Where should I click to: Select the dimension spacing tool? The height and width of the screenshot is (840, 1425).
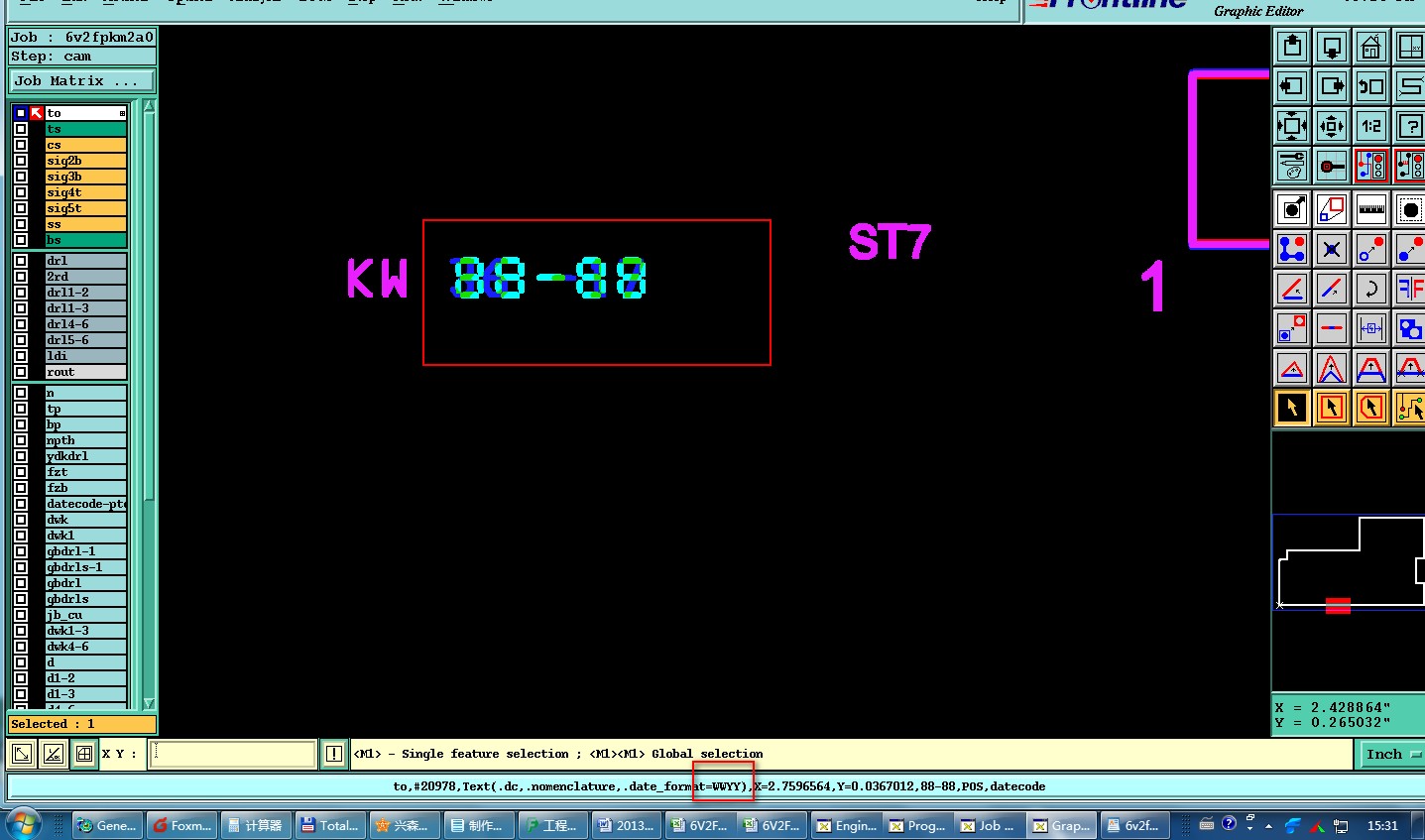1371,328
